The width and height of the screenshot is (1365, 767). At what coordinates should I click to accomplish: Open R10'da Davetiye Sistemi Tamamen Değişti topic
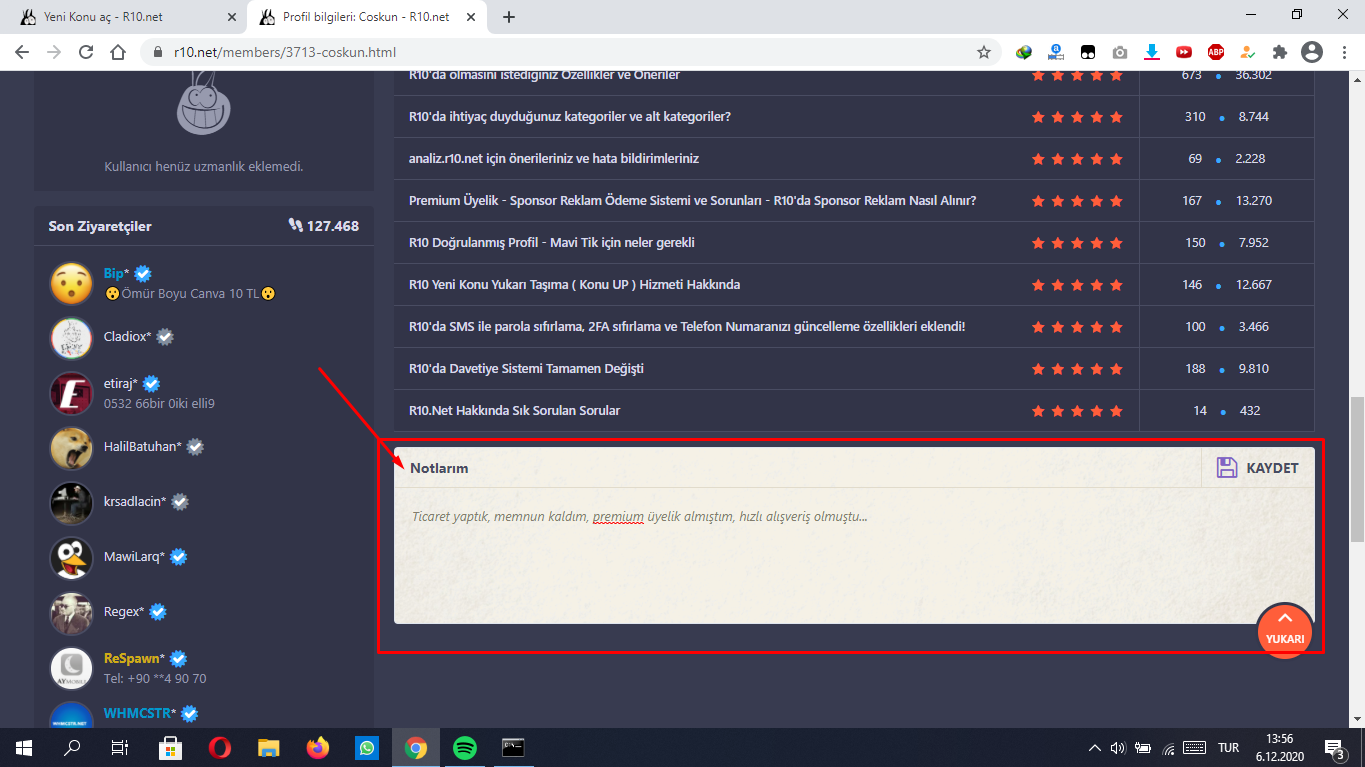[526, 369]
